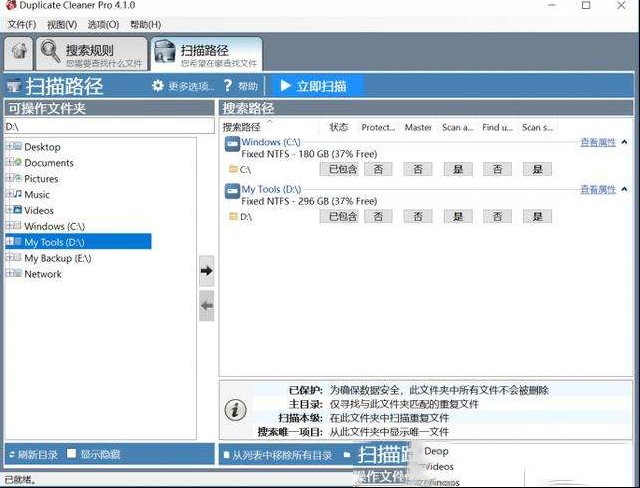Click the Windows (C:\) drive icon
This screenshot has width=640, height=488.
click(x=232, y=144)
